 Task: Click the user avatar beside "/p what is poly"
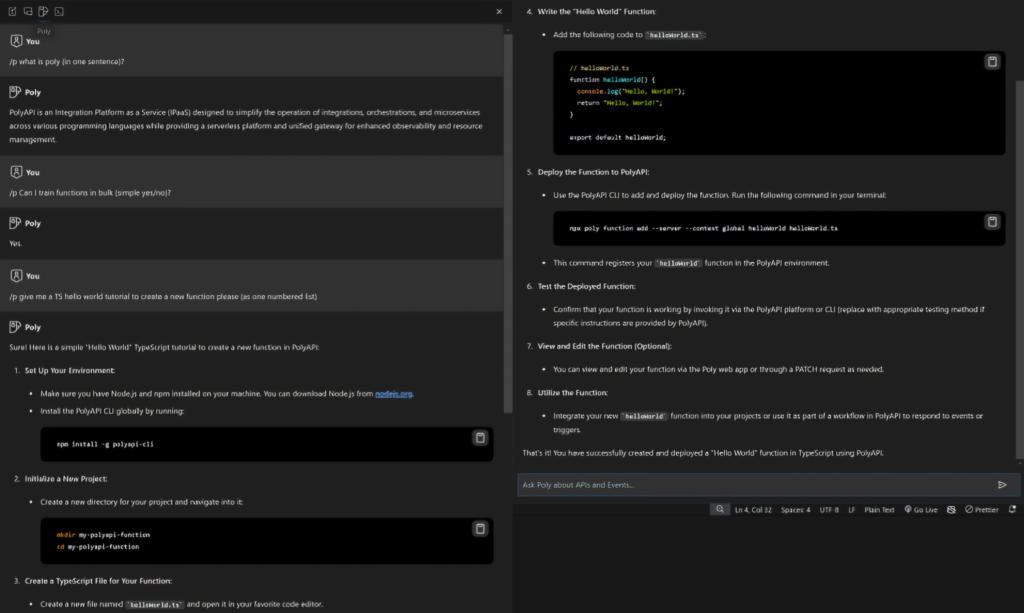pyautogui.click(x=16, y=41)
